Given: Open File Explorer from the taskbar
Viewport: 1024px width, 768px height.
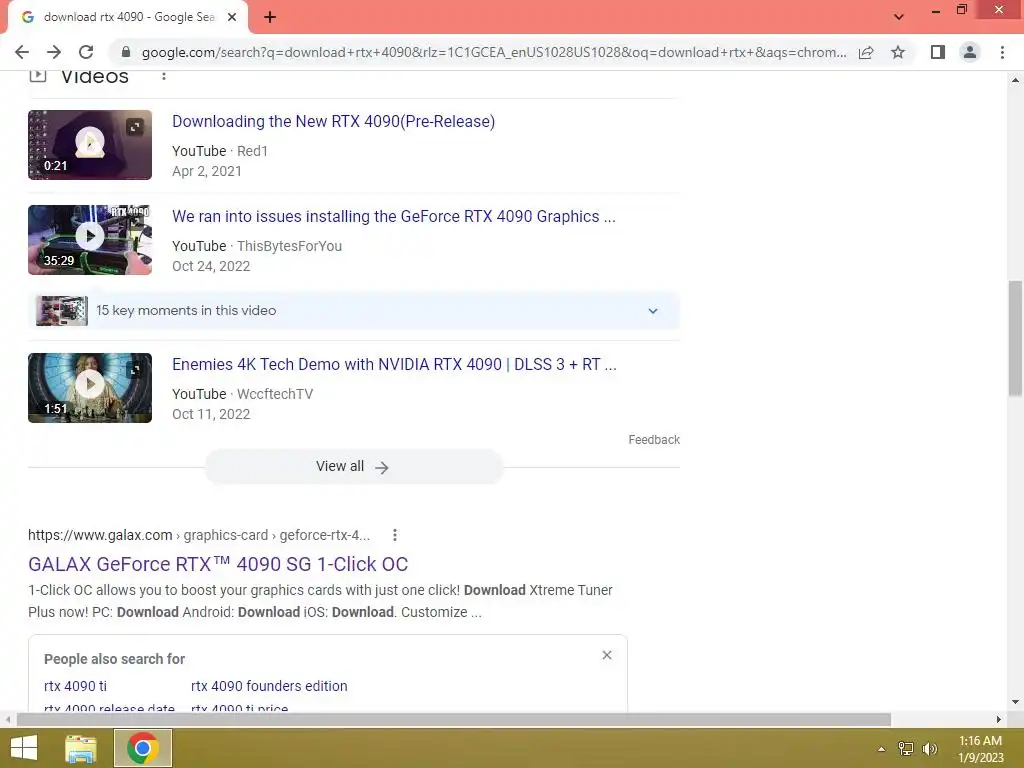Looking at the screenshot, I should 81,748.
